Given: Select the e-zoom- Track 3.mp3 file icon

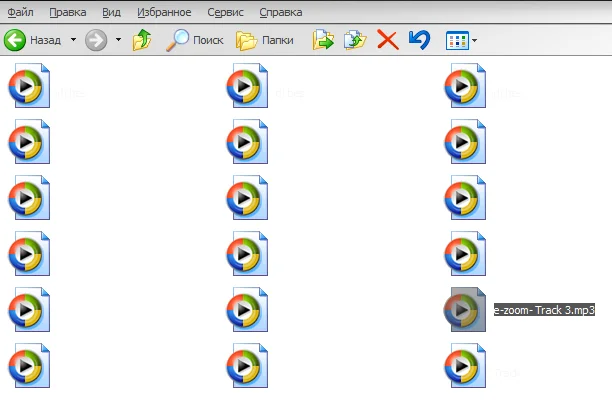Looking at the screenshot, I should [465, 309].
